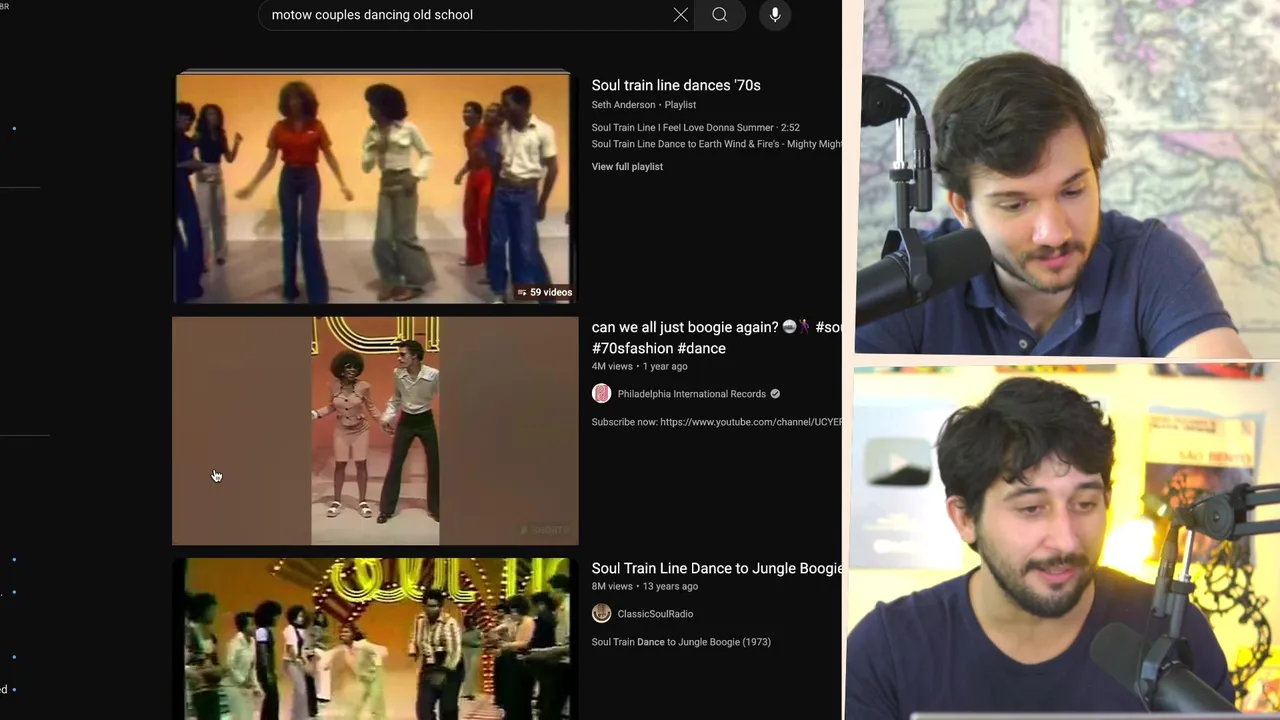Play 'Soul Train Line Dance to Earth Wind & Fire's' track
The height and width of the screenshot is (720, 1280).
click(x=716, y=144)
